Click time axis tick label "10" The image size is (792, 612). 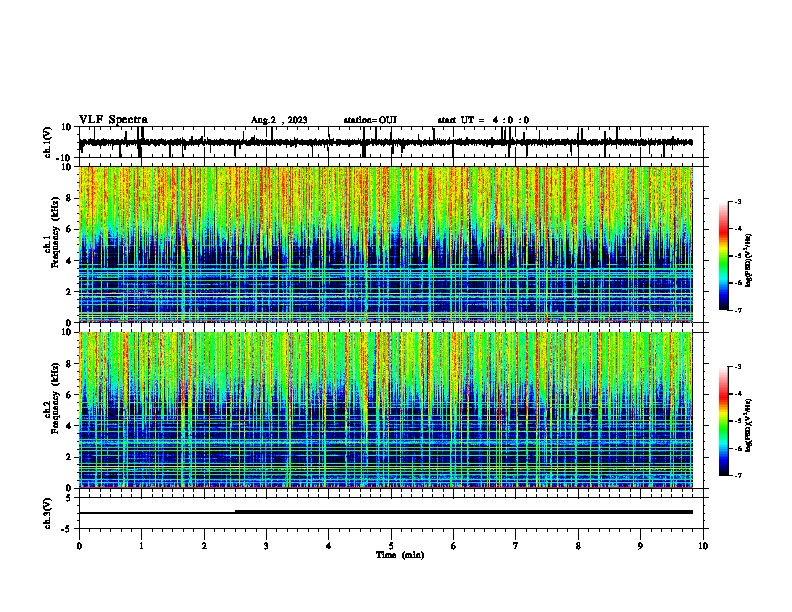[x=703, y=546]
